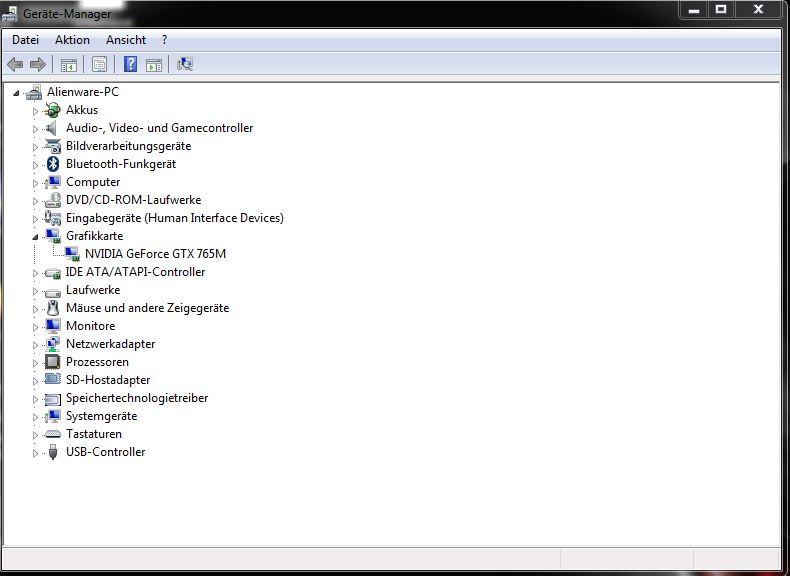Open the Datei menu
This screenshot has width=790, height=576.
tap(25, 40)
